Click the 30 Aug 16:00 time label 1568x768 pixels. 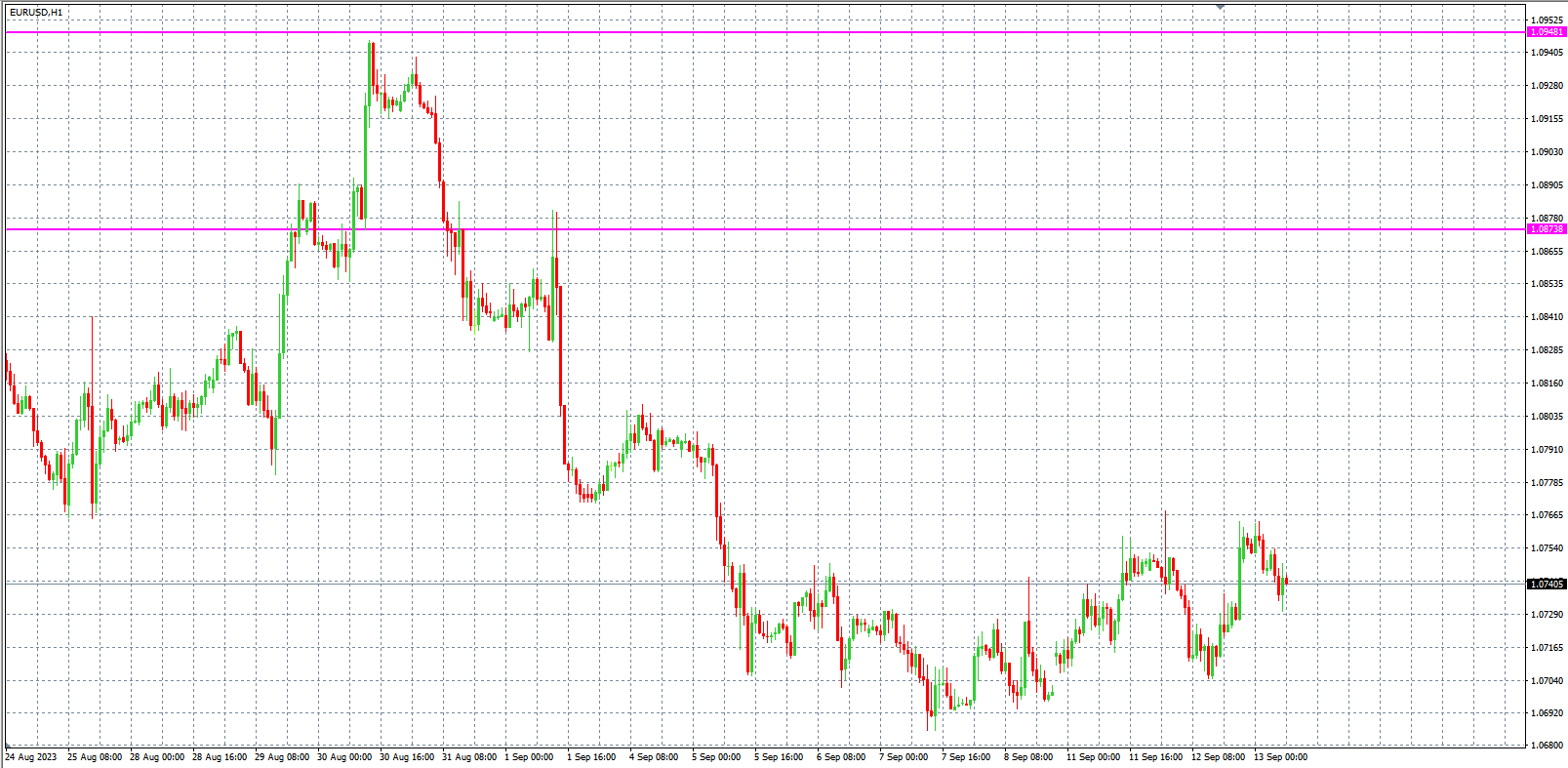pos(407,756)
